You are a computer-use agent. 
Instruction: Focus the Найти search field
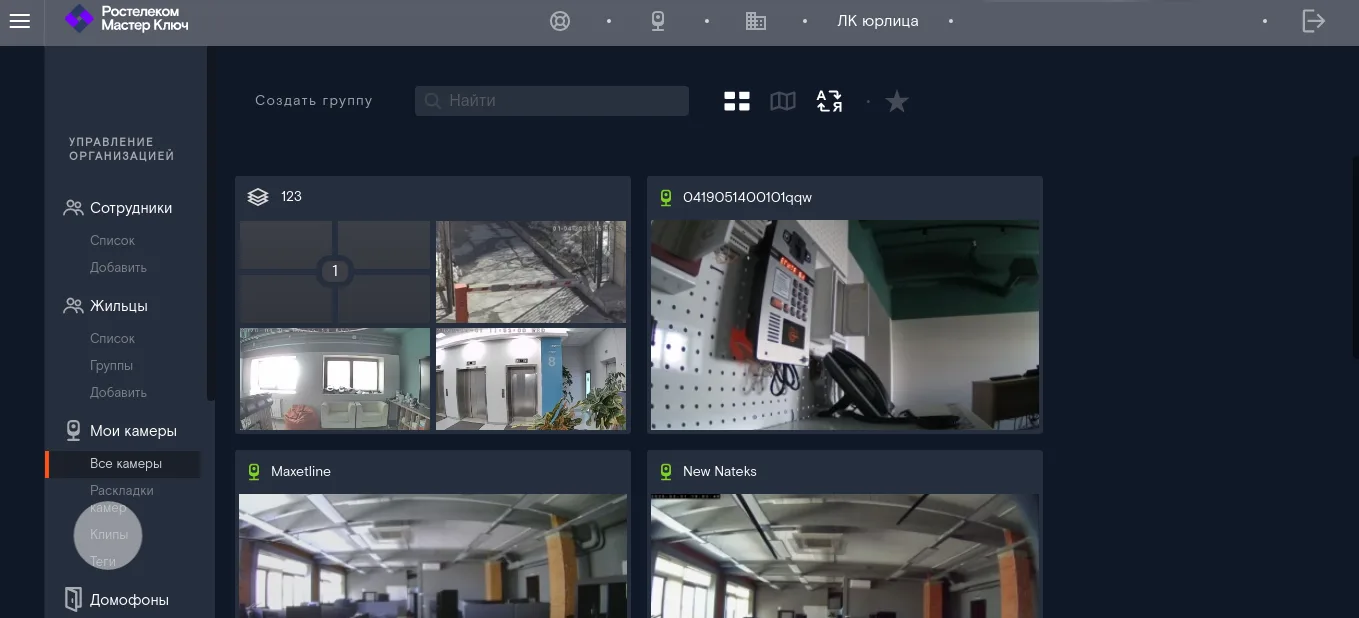(x=552, y=100)
